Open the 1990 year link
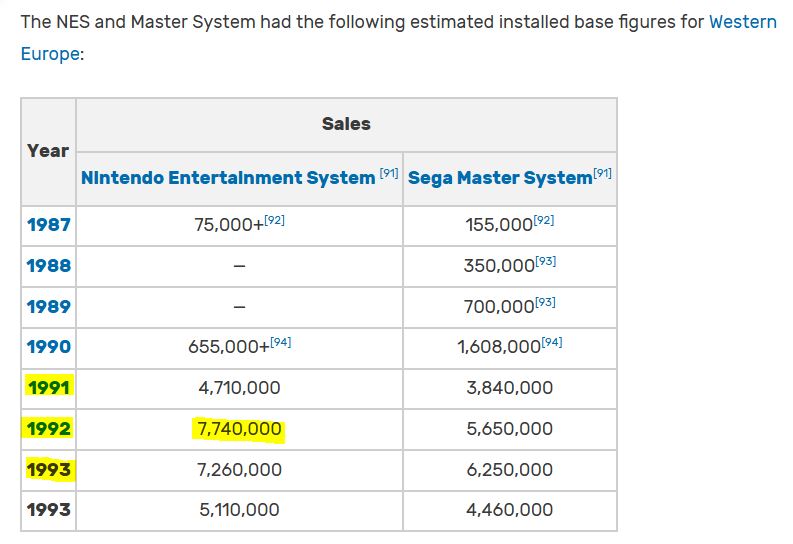Screen dimensions: 793x544 (x=49, y=347)
